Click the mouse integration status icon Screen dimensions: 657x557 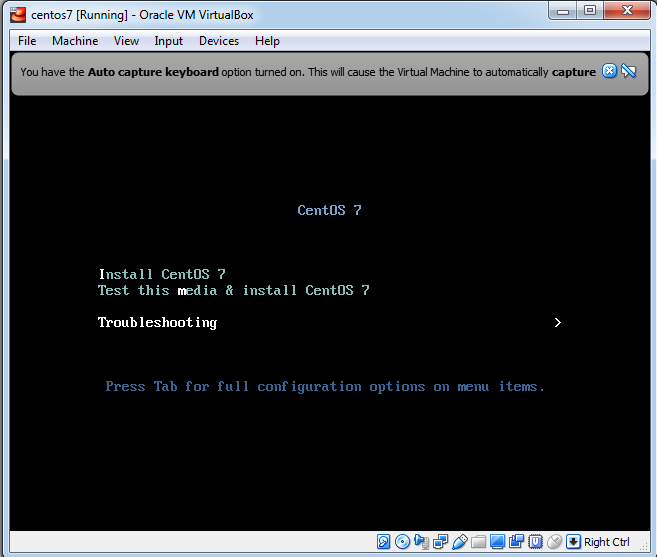click(x=554, y=541)
